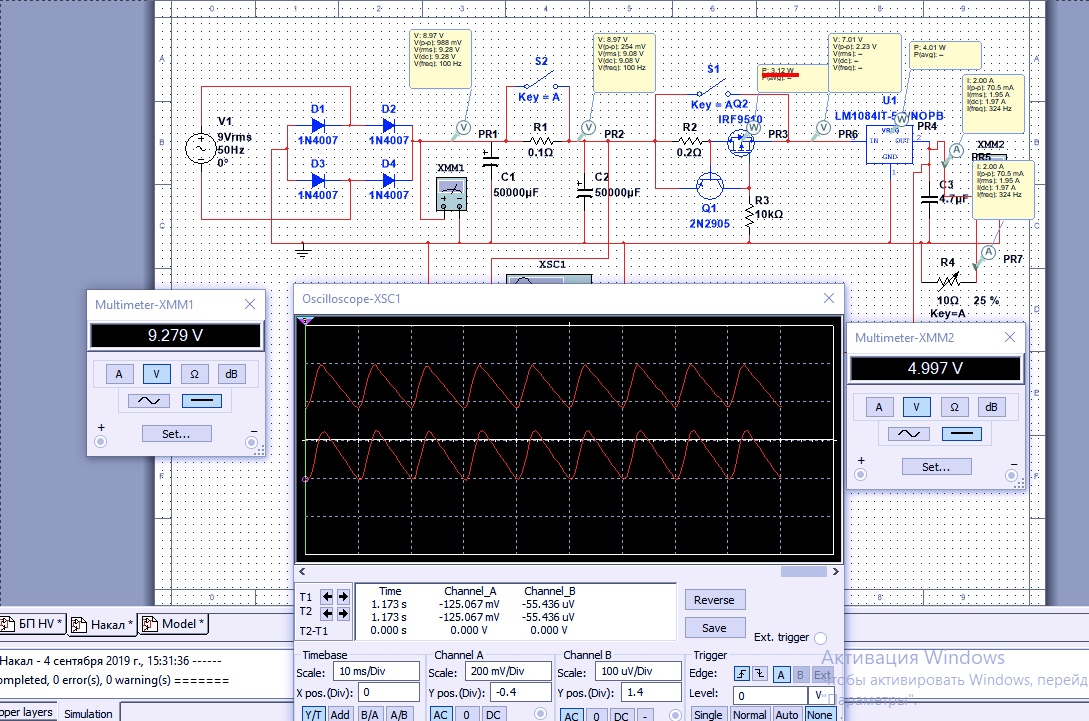
Task: Set Channel A coupling to DC
Action: pyautogui.click(x=494, y=715)
